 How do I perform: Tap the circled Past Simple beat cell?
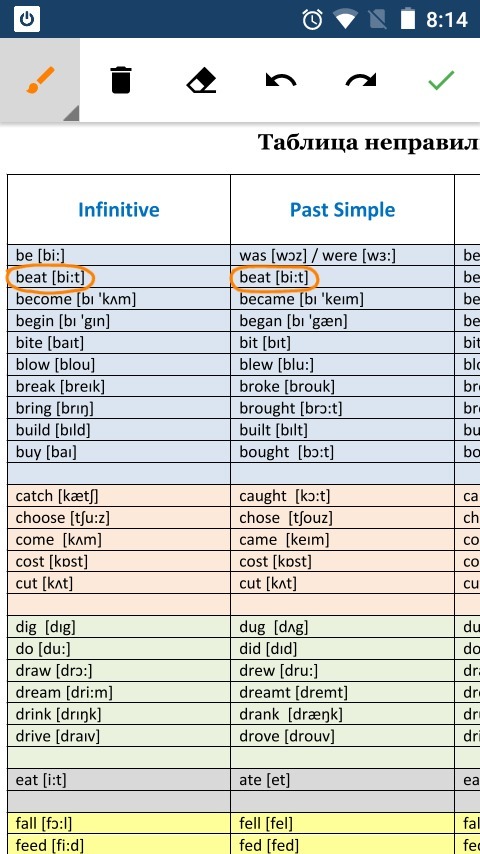[274, 278]
